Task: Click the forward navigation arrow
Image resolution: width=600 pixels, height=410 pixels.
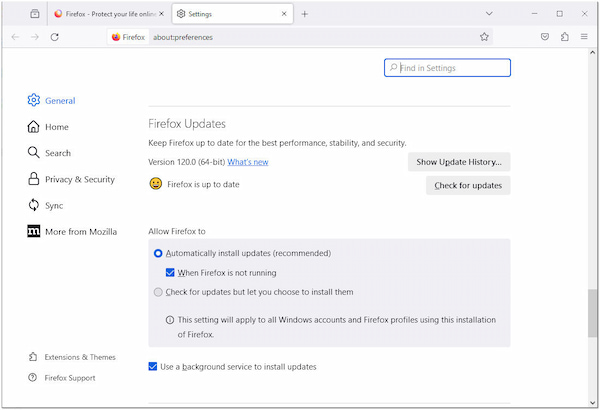Action: tap(35, 37)
